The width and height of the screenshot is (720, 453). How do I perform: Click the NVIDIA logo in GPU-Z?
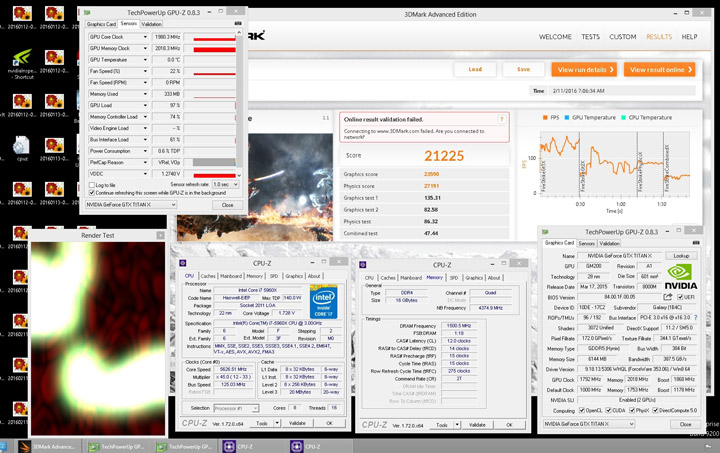pyautogui.click(x=681, y=277)
